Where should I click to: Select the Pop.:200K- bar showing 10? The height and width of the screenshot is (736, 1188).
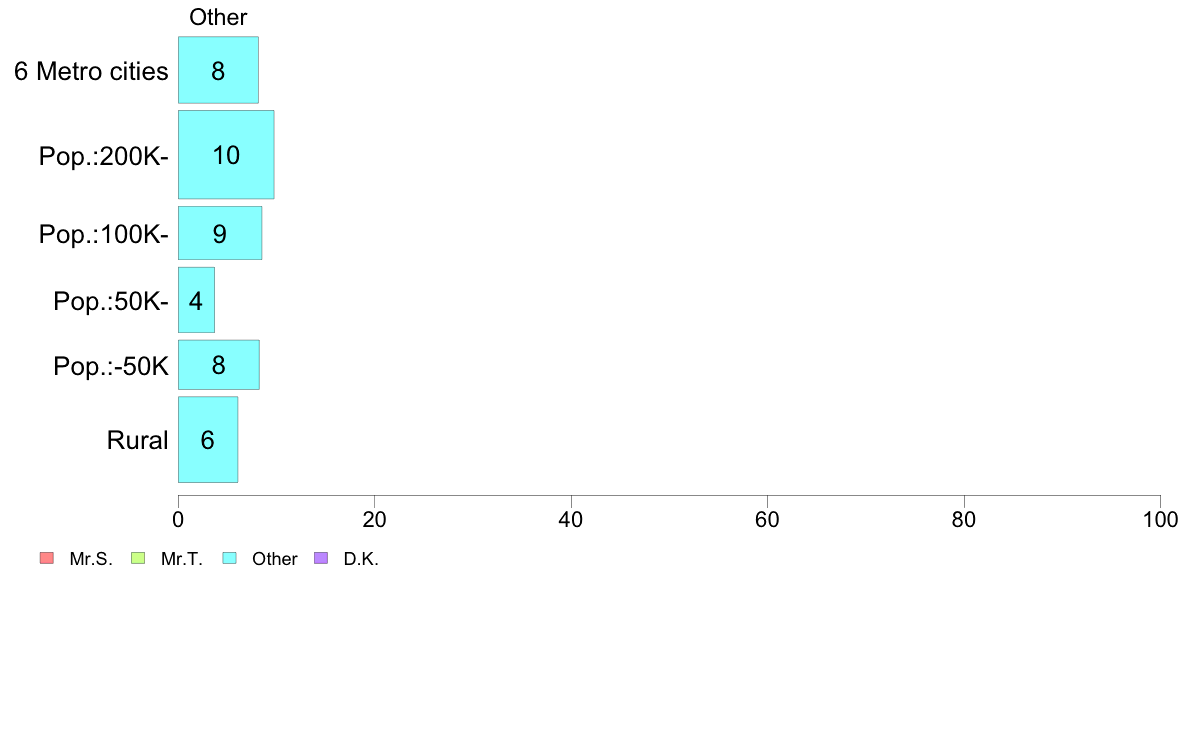[226, 155]
